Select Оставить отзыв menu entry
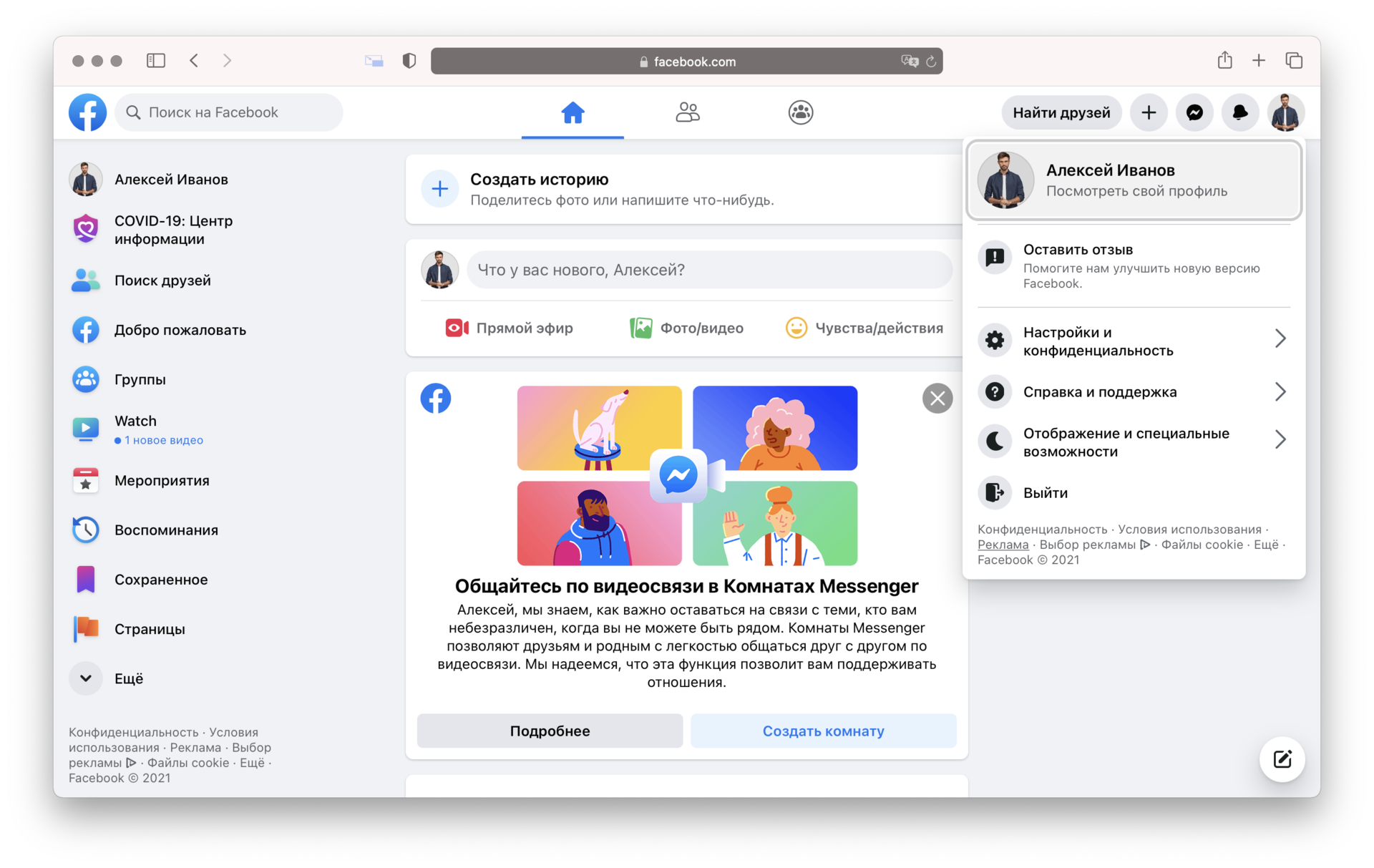The width and height of the screenshot is (1374, 868). [x=1134, y=265]
